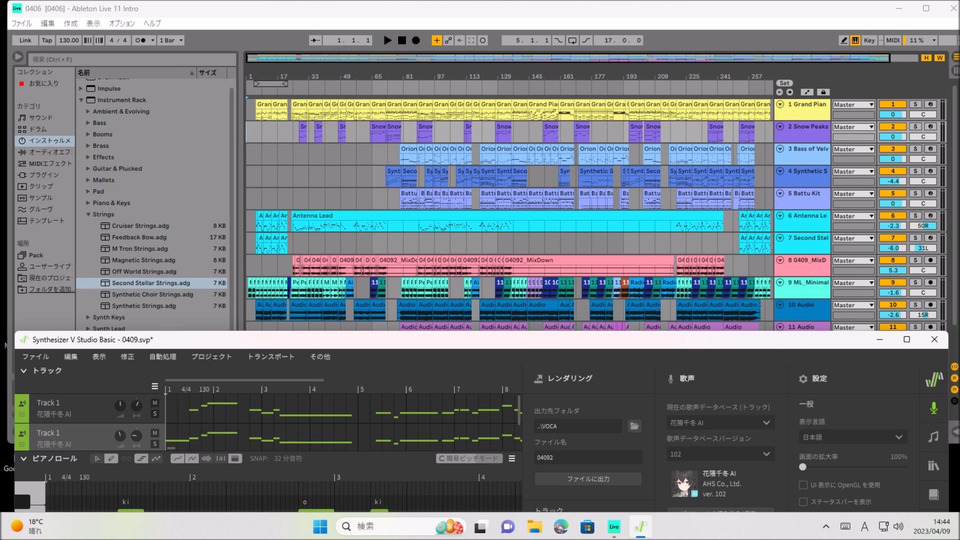Open the output folder browse icon
Viewport: 960px width, 540px height.
point(634,426)
